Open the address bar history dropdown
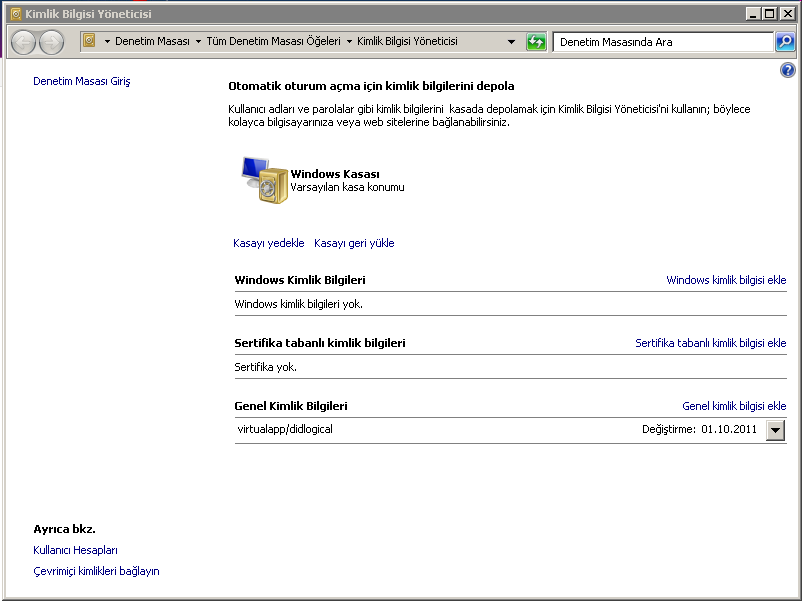The width and height of the screenshot is (802, 601). (511, 42)
